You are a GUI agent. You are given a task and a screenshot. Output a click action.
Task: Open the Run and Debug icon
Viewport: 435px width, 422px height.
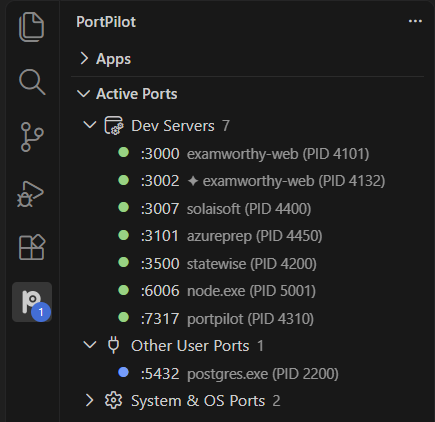tap(31, 194)
